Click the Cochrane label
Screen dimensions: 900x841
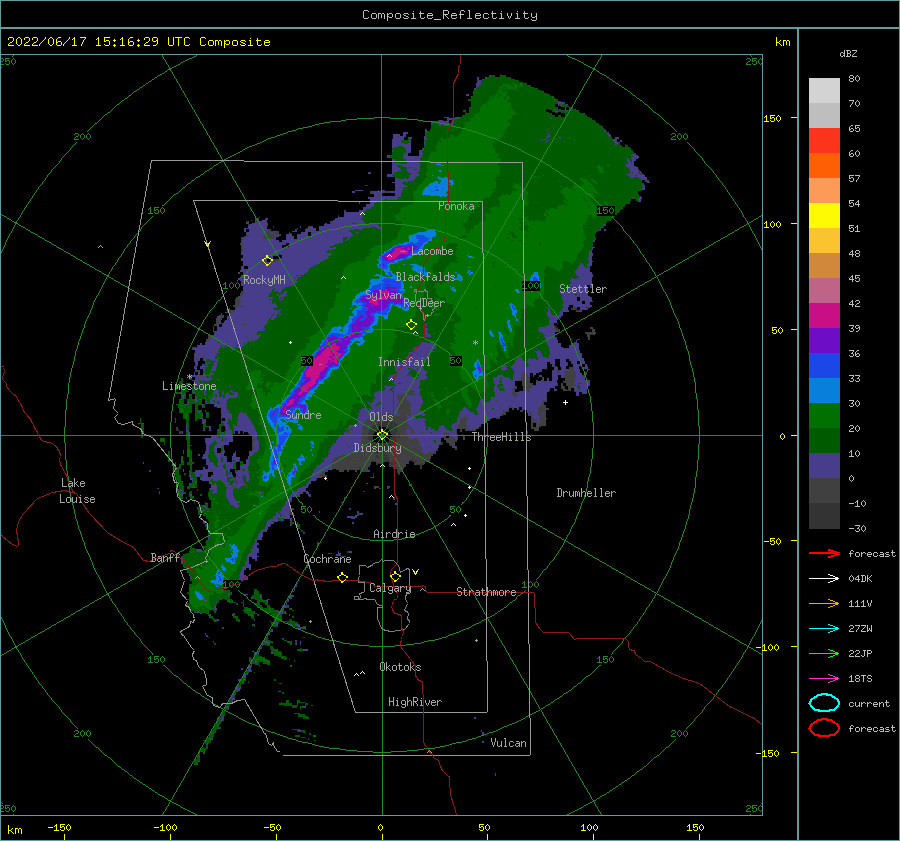[327, 559]
